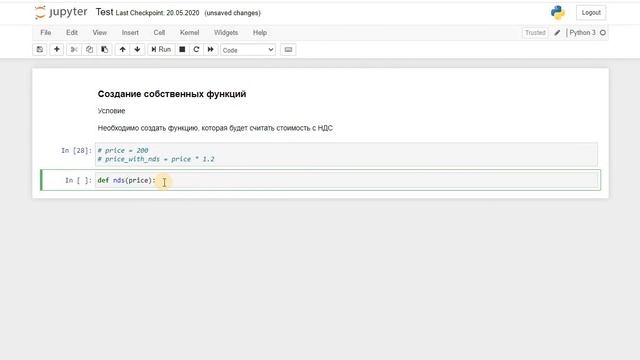
Task: Click the kernel idle circle indicator
Action: click(603, 33)
